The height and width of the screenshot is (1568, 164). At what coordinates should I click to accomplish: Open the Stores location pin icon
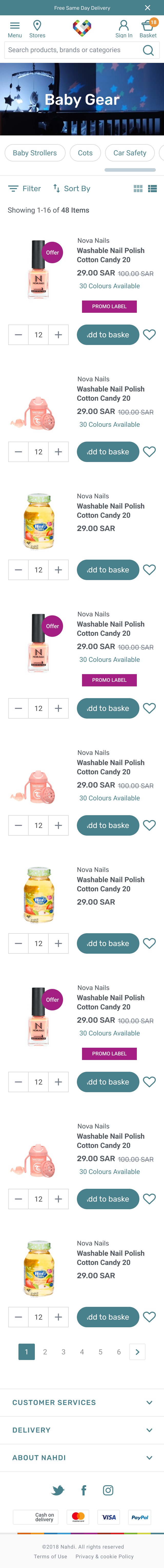point(37,26)
